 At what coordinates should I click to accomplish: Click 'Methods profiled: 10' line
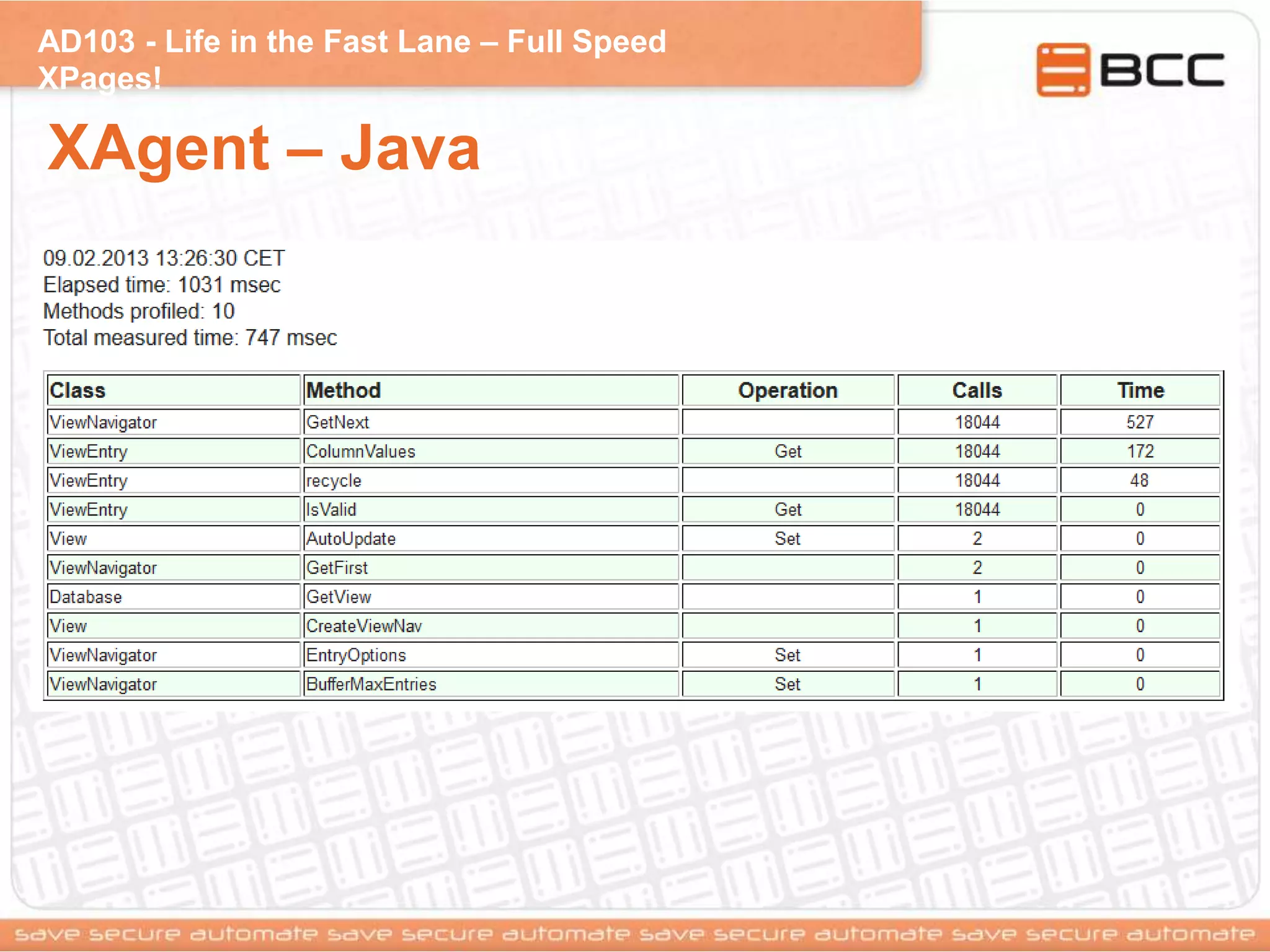click(139, 311)
